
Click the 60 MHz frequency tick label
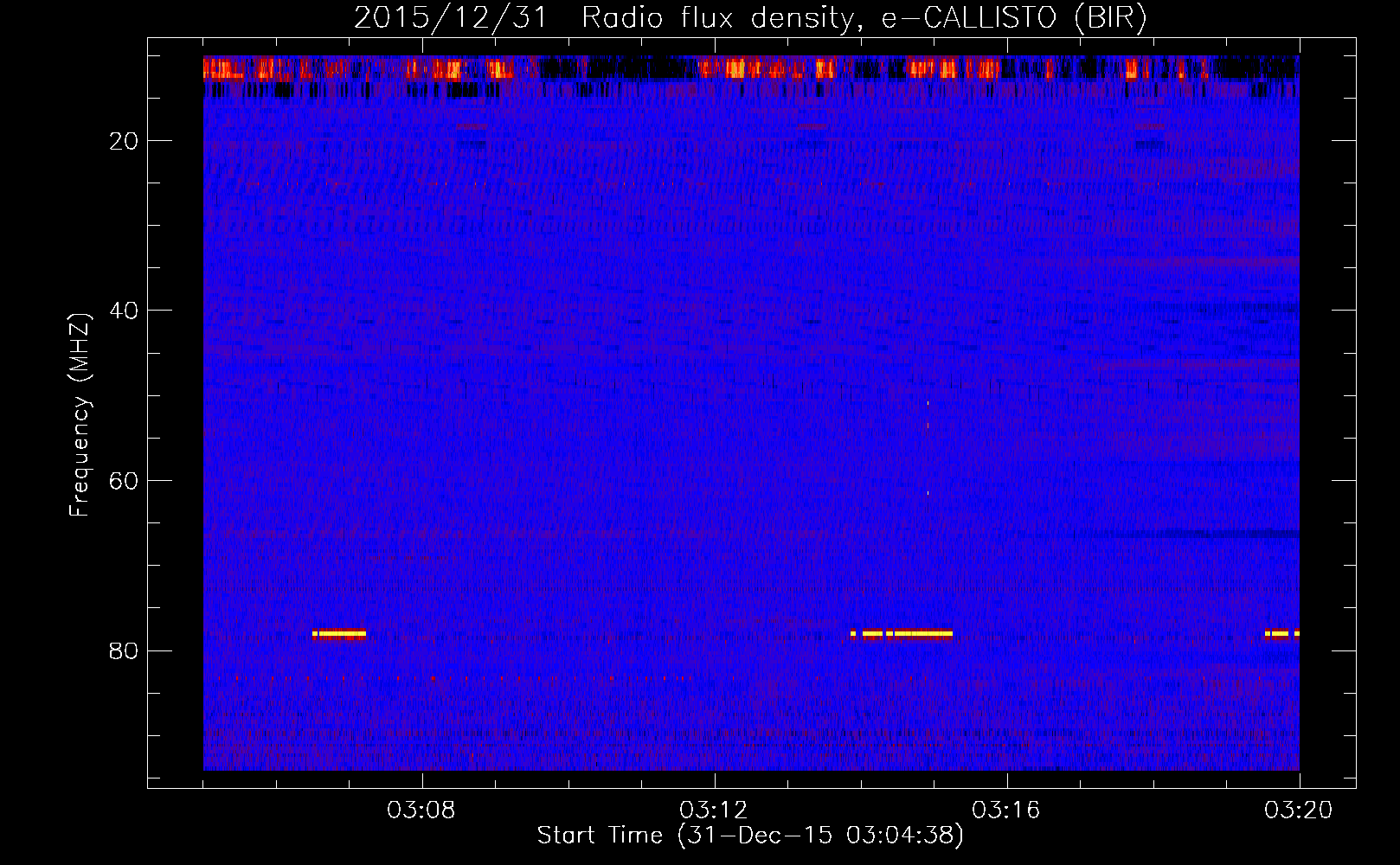click(x=124, y=480)
